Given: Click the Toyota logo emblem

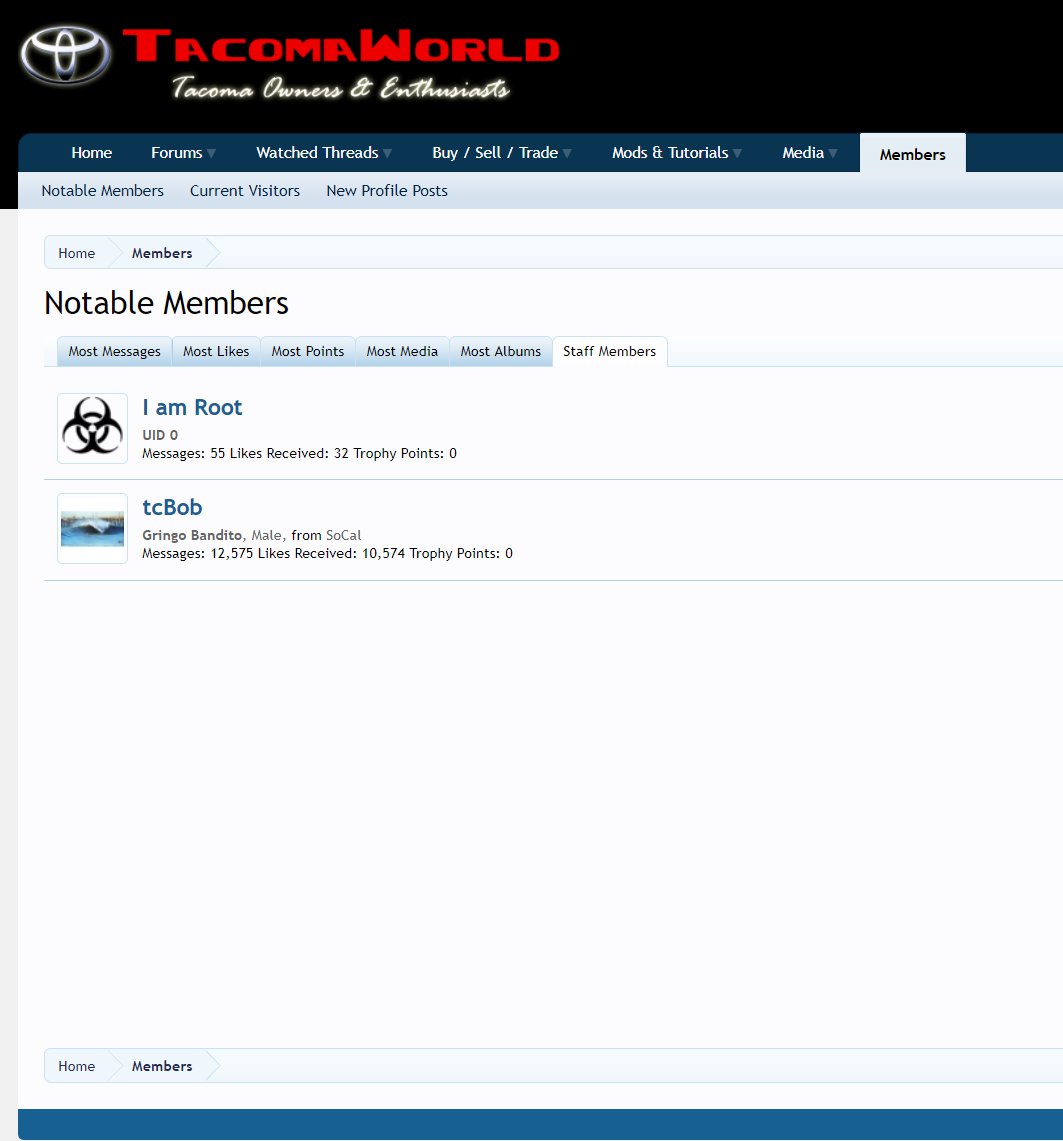Looking at the screenshot, I should click(x=65, y=55).
